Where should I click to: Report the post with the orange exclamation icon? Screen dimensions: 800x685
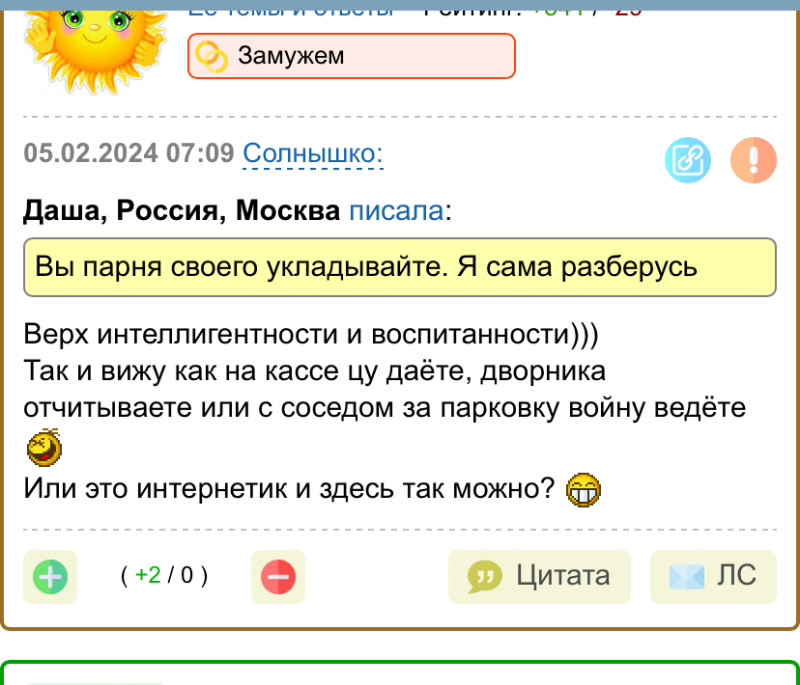753,160
